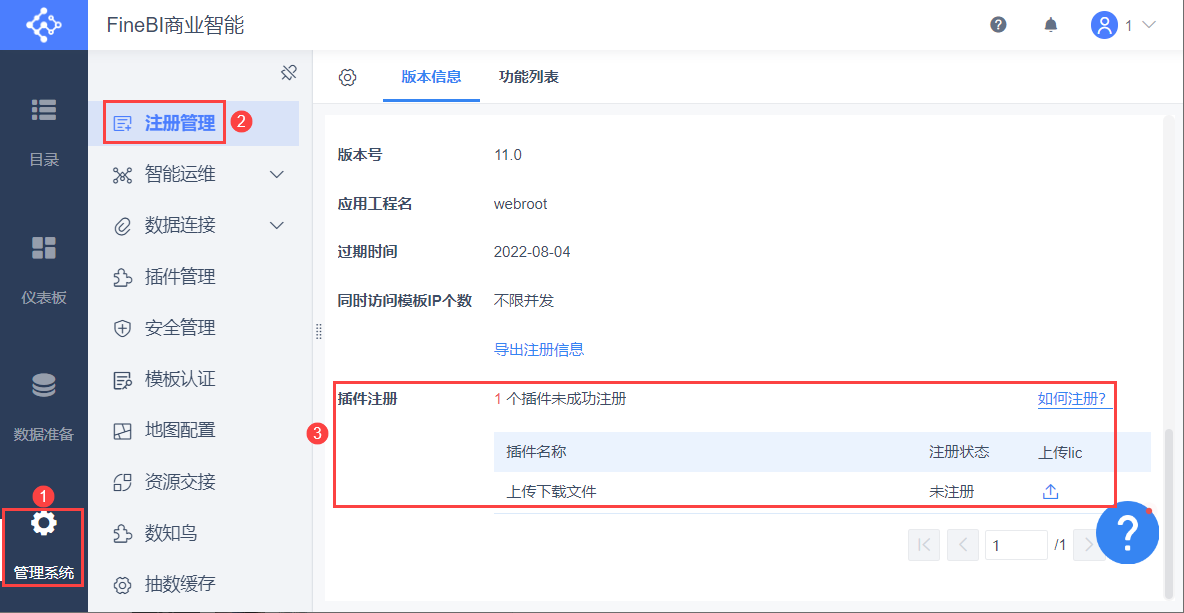Click the 如何注册? link

[1074, 399]
